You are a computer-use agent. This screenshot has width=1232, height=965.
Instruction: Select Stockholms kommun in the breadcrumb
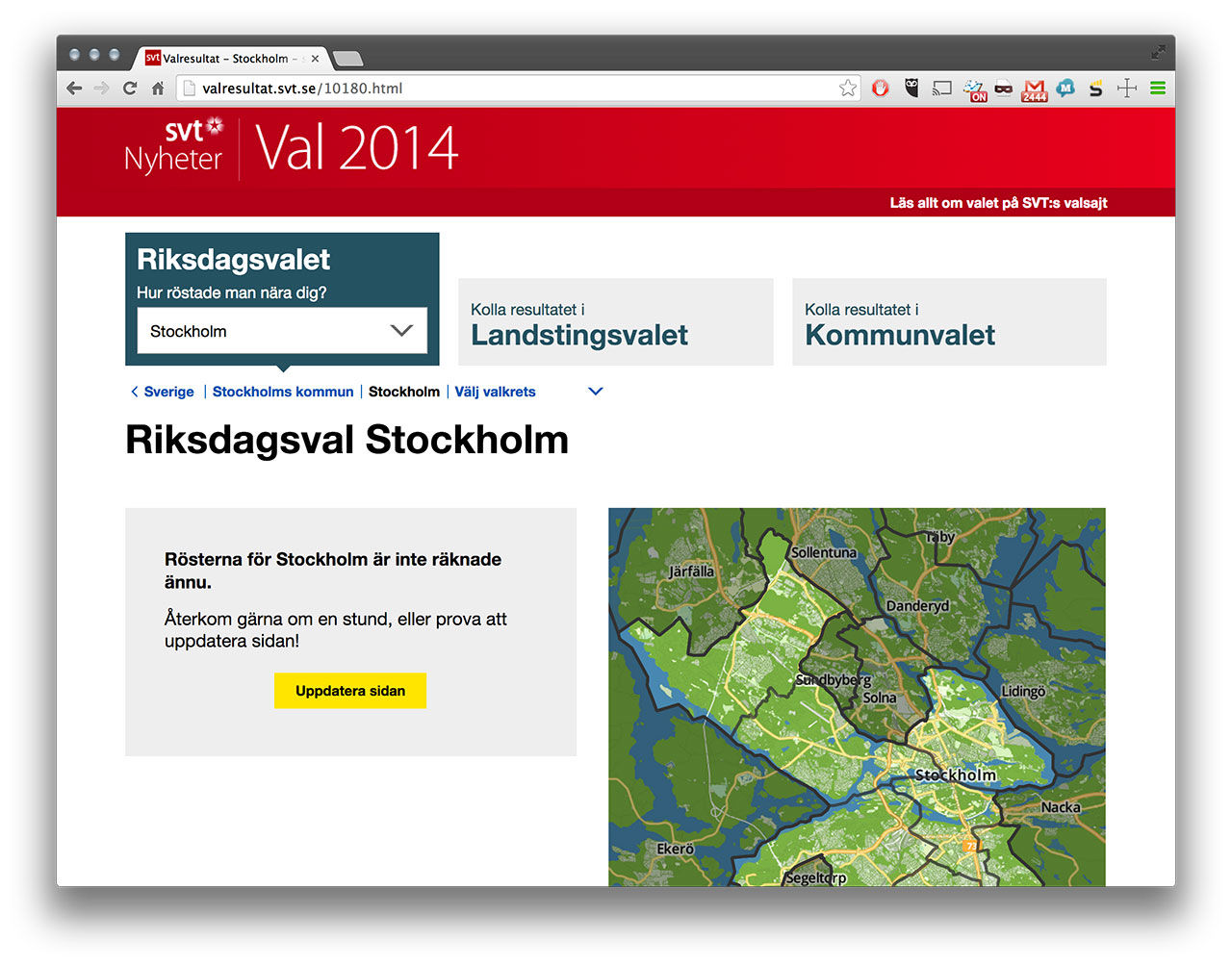282,392
